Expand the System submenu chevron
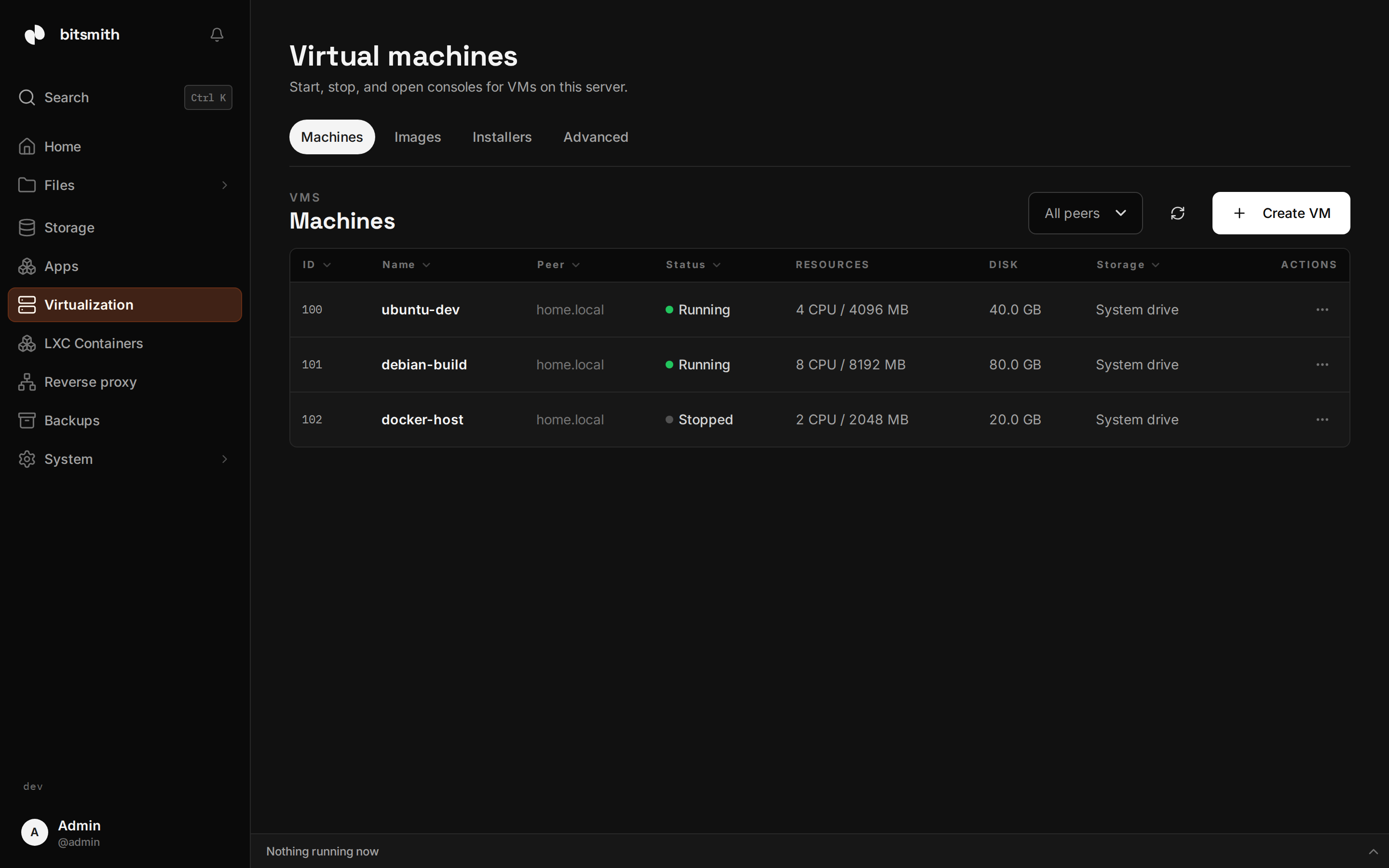The image size is (1389, 868). [224, 459]
